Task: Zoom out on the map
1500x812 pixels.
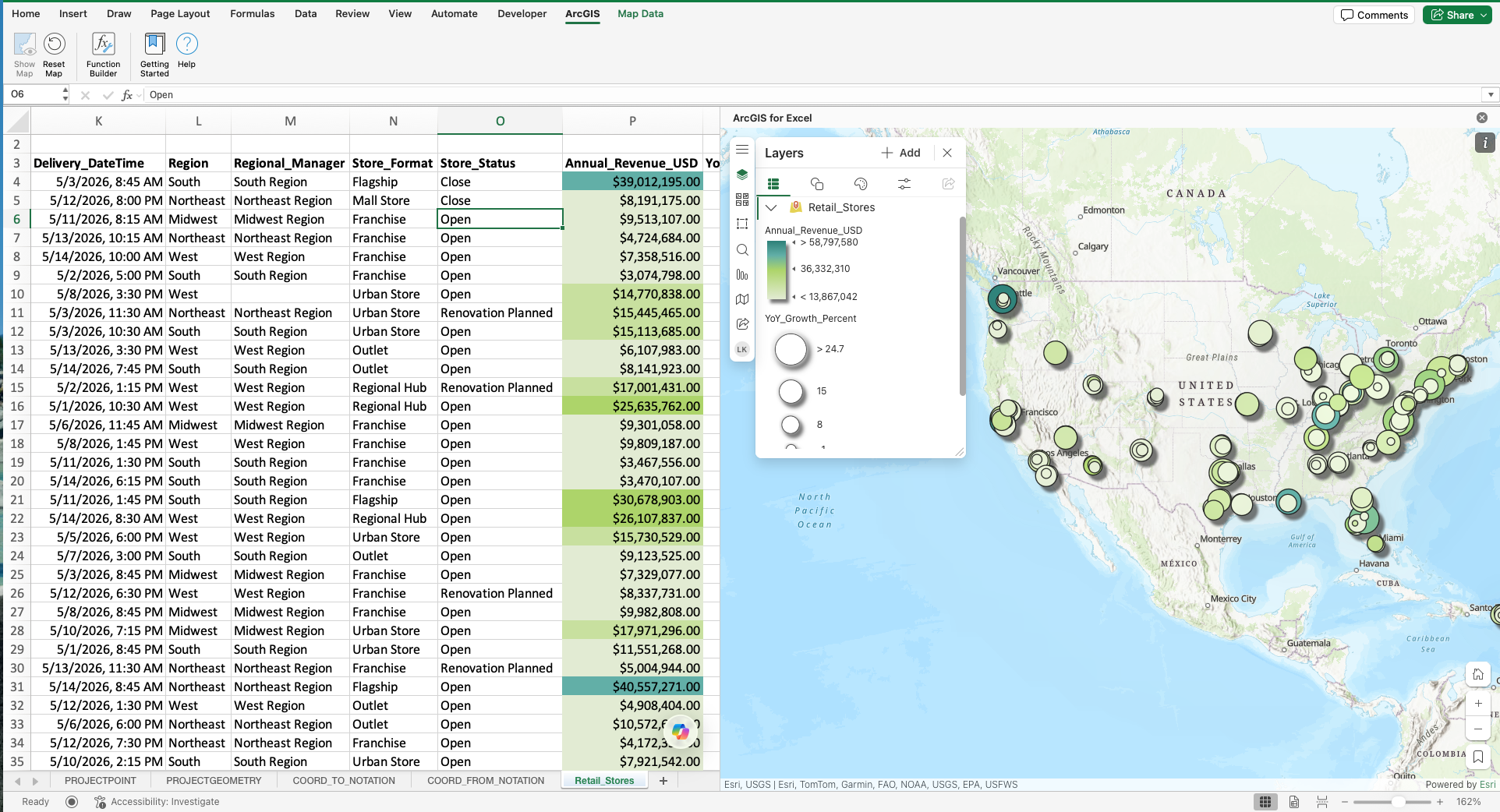Action: [x=1478, y=729]
